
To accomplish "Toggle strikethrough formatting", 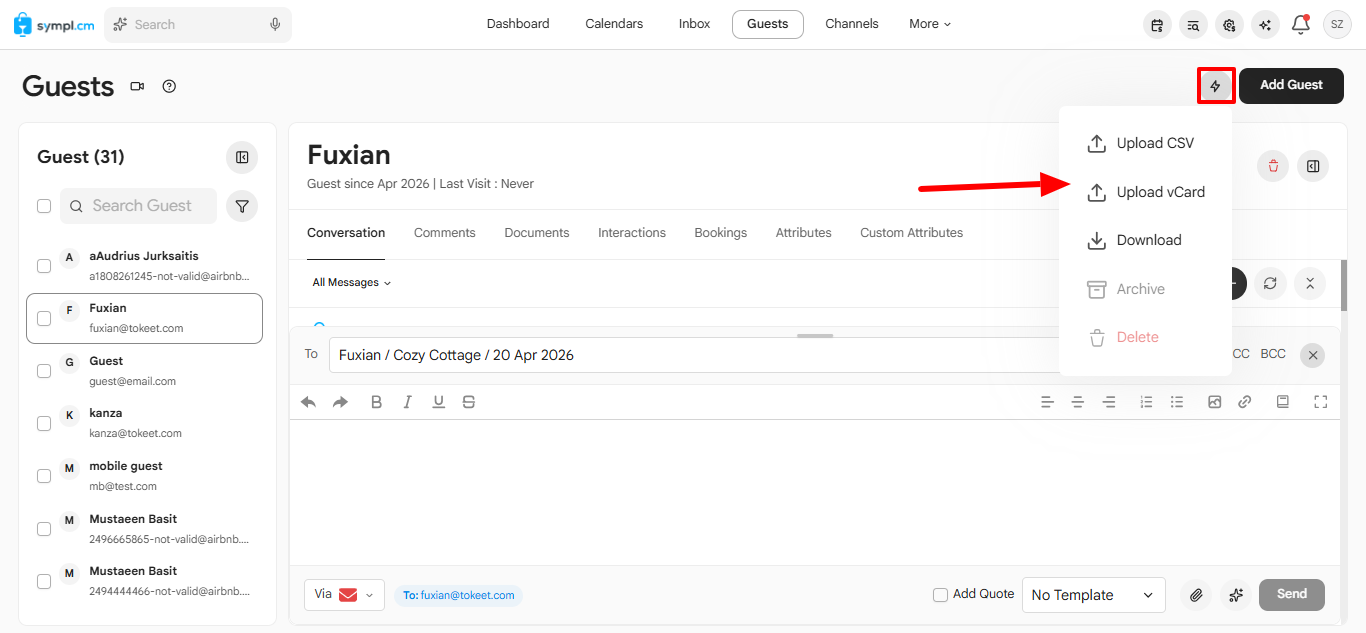I will (469, 402).
